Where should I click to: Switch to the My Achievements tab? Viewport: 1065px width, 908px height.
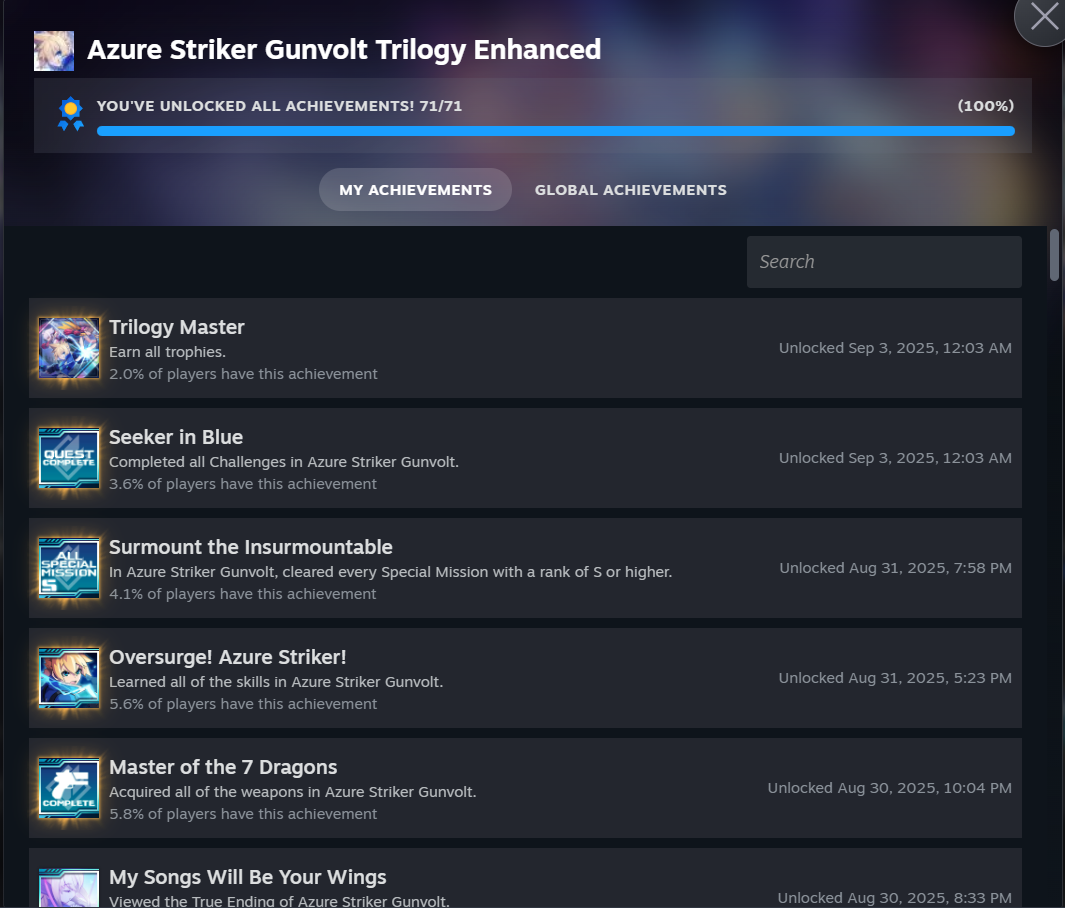click(x=415, y=189)
